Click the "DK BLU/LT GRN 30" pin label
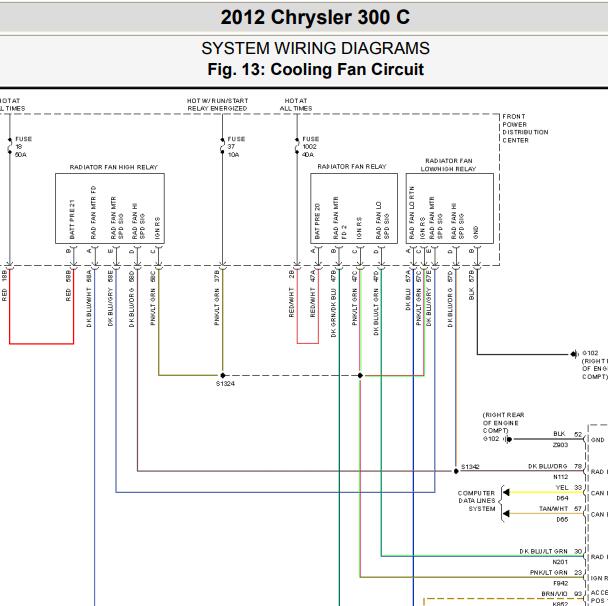The width and height of the screenshot is (608, 606). (x=551, y=551)
